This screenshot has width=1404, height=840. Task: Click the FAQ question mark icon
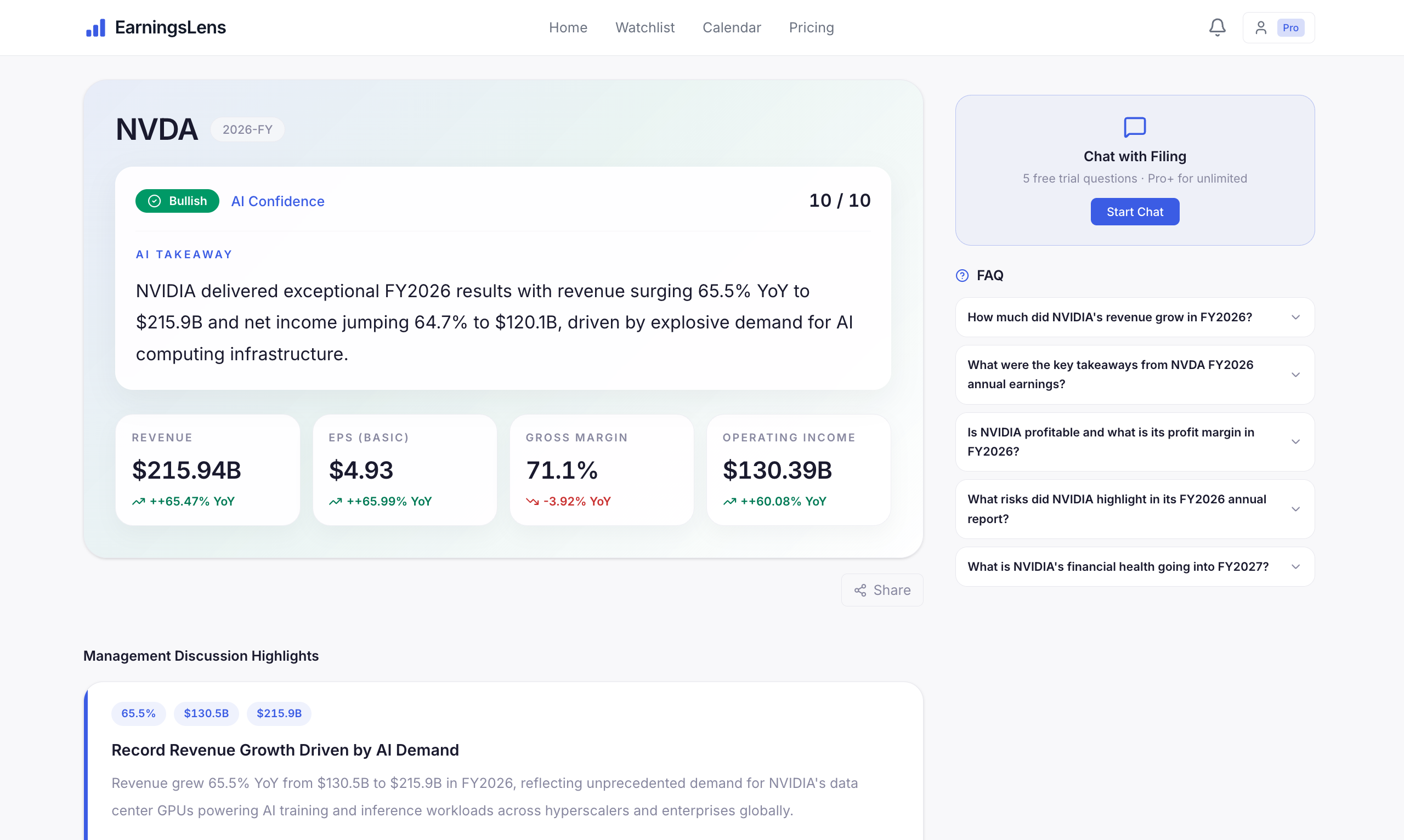coord(962,276)
